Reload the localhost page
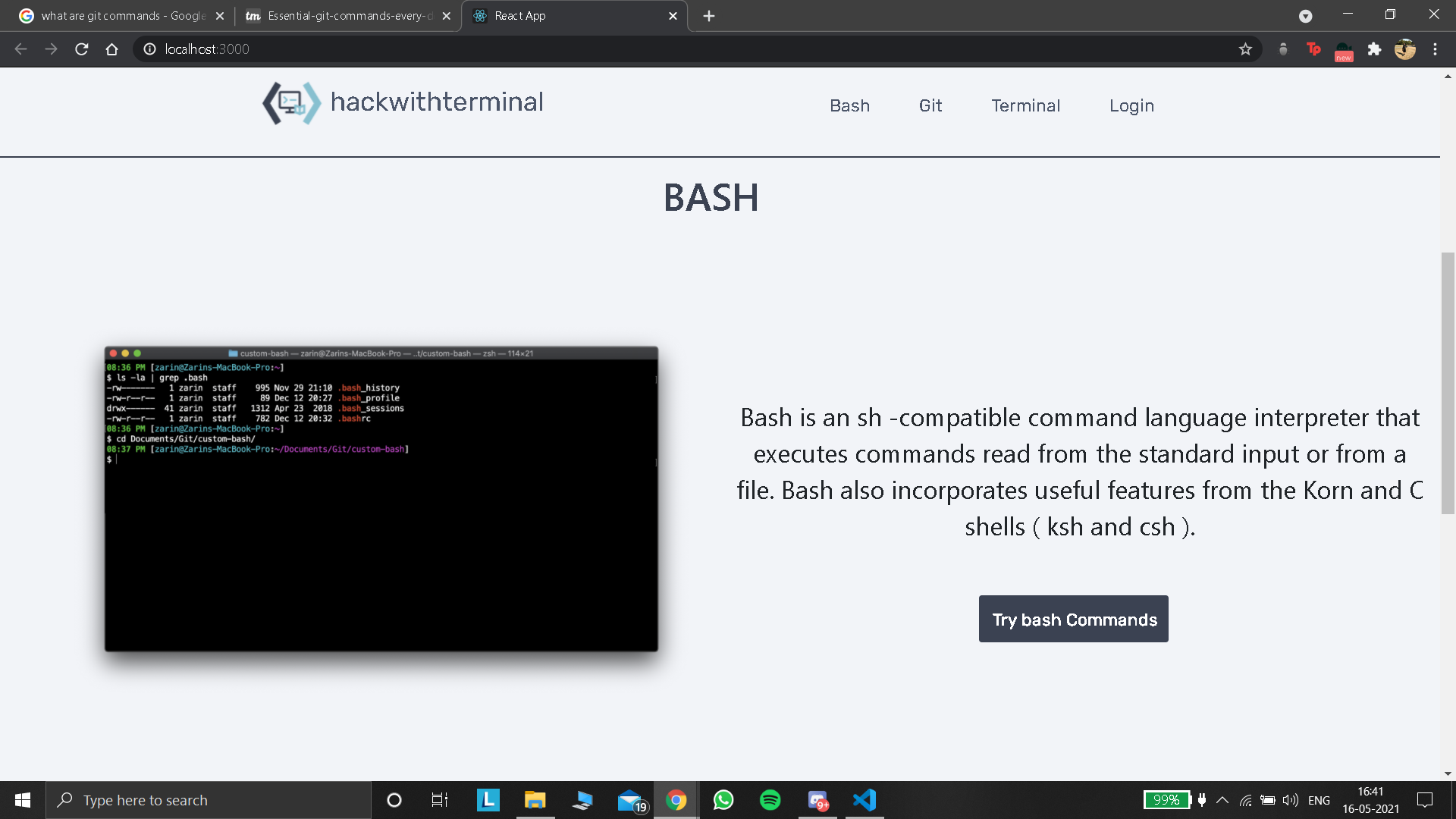The width and height of the screenshot is (1456, 819). pyautogui.click(x=82, y=49)
